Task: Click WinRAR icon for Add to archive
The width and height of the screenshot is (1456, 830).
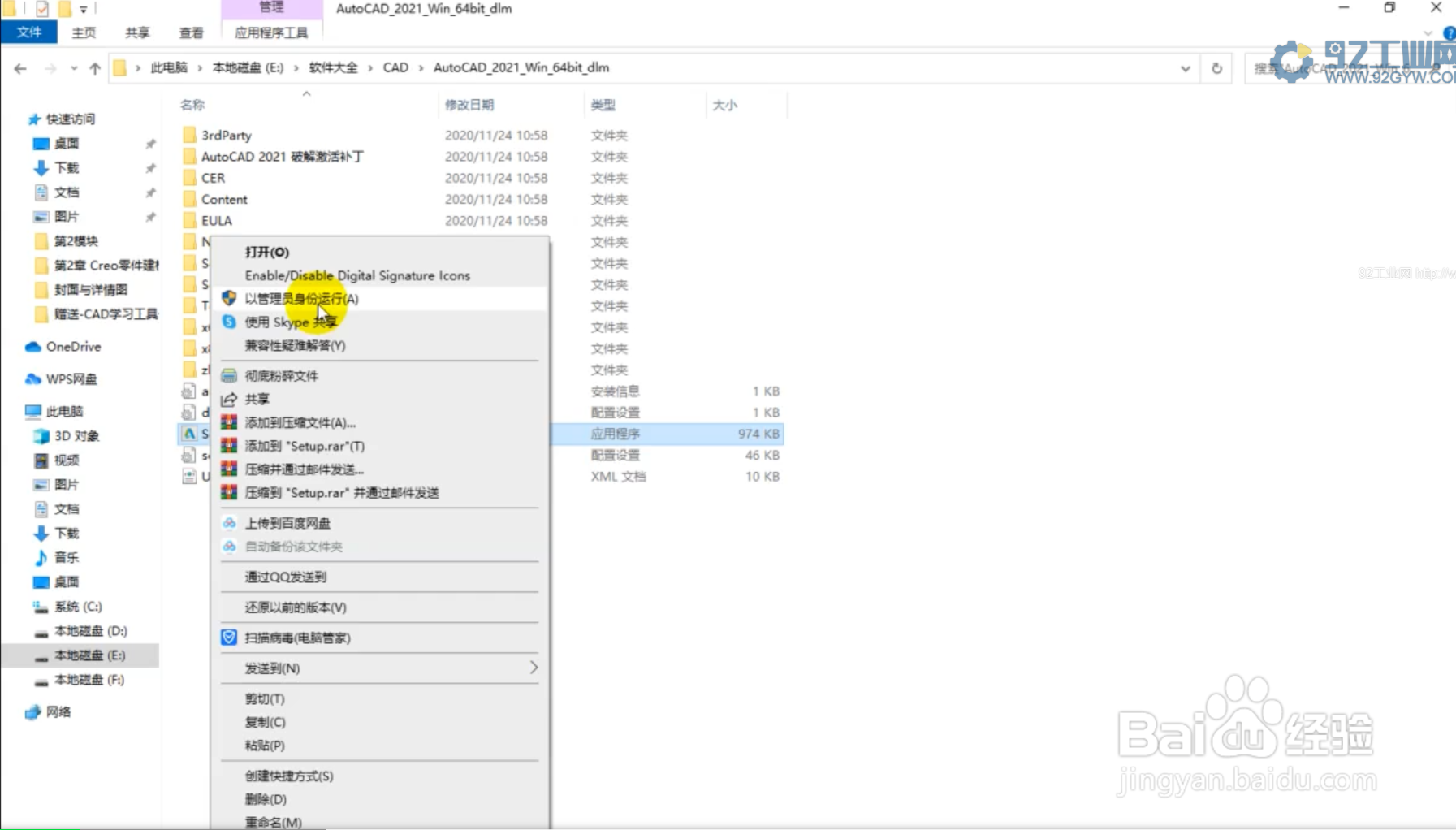Action: click(x=229, y=422)
